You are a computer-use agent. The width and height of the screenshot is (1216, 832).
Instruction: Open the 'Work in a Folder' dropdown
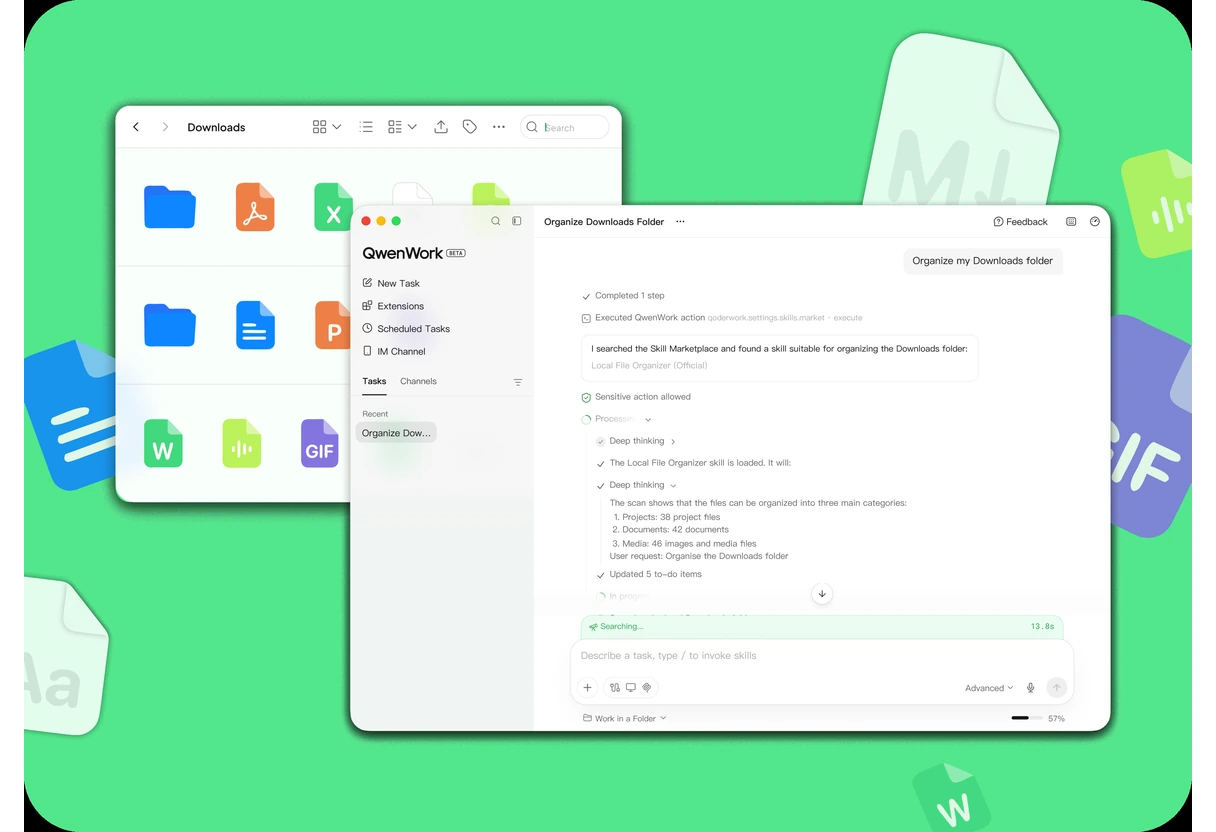point(624,719)
